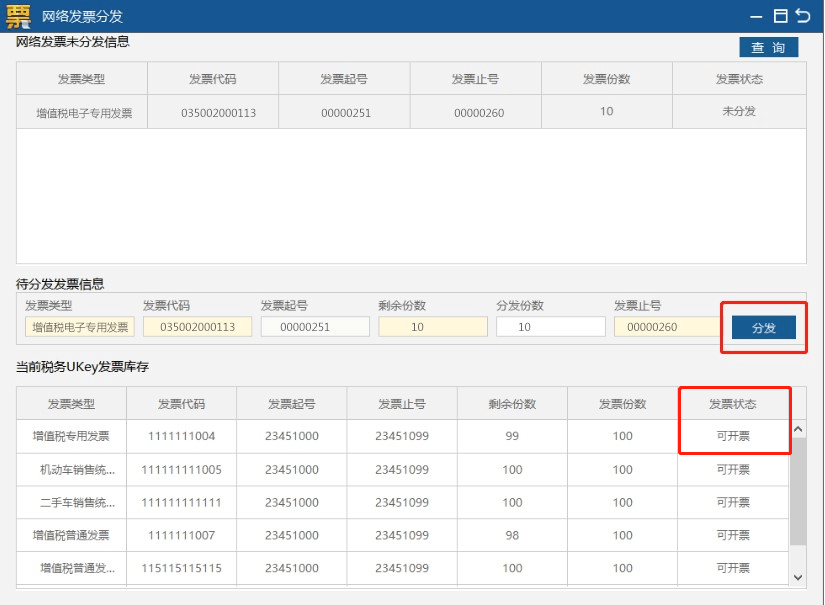Click the inventory table scroll-up arrow
The height and width of the screenshot is (605, 825).
pyautogui.click(x=797, y=429)
